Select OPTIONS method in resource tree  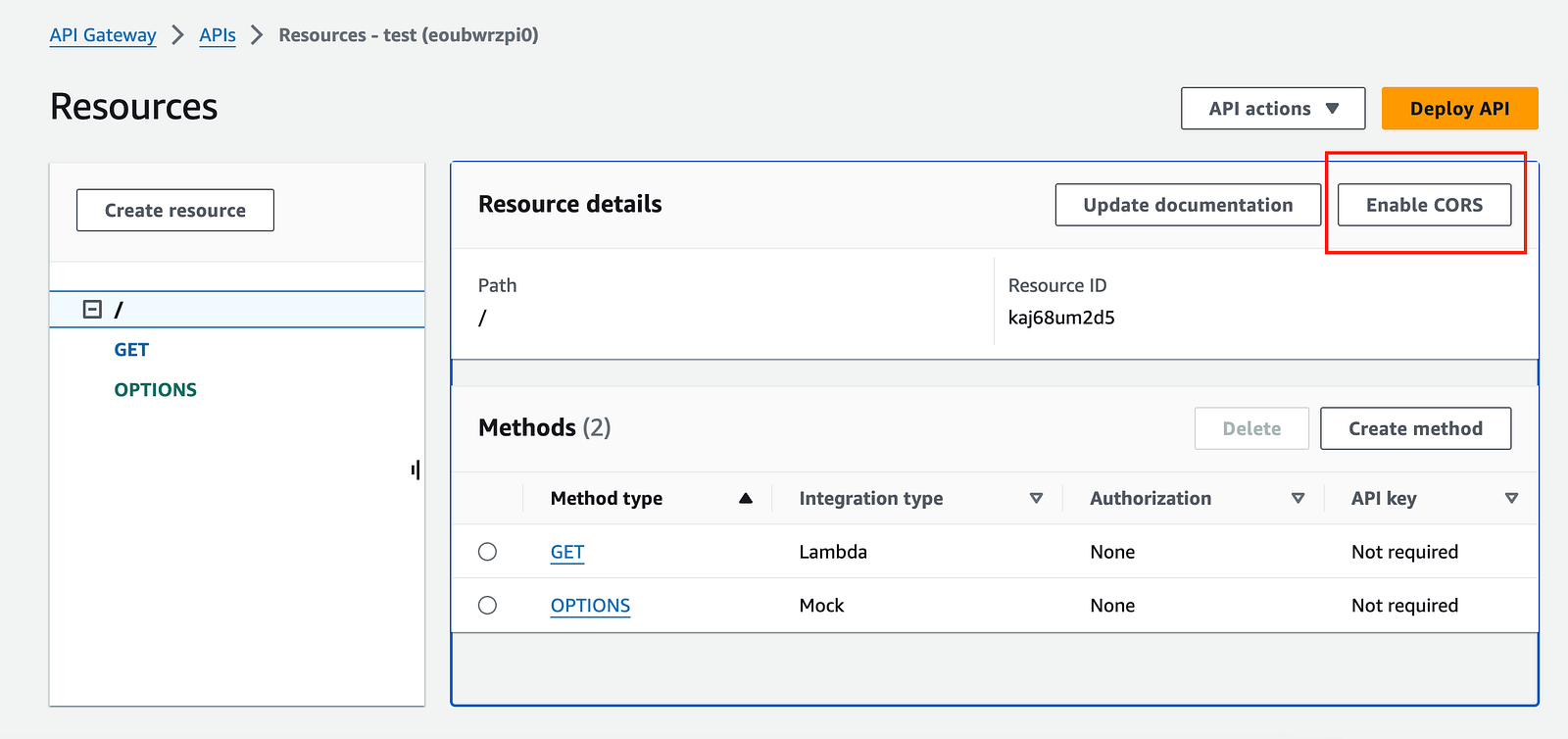[x=155, y=390]
